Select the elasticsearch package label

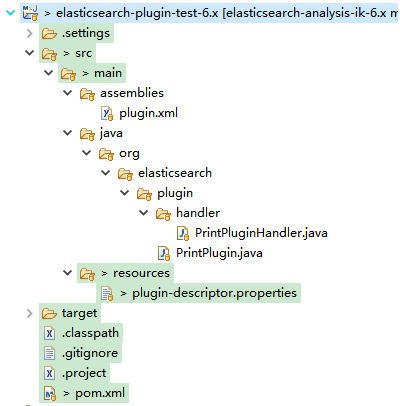pos(175,173)
